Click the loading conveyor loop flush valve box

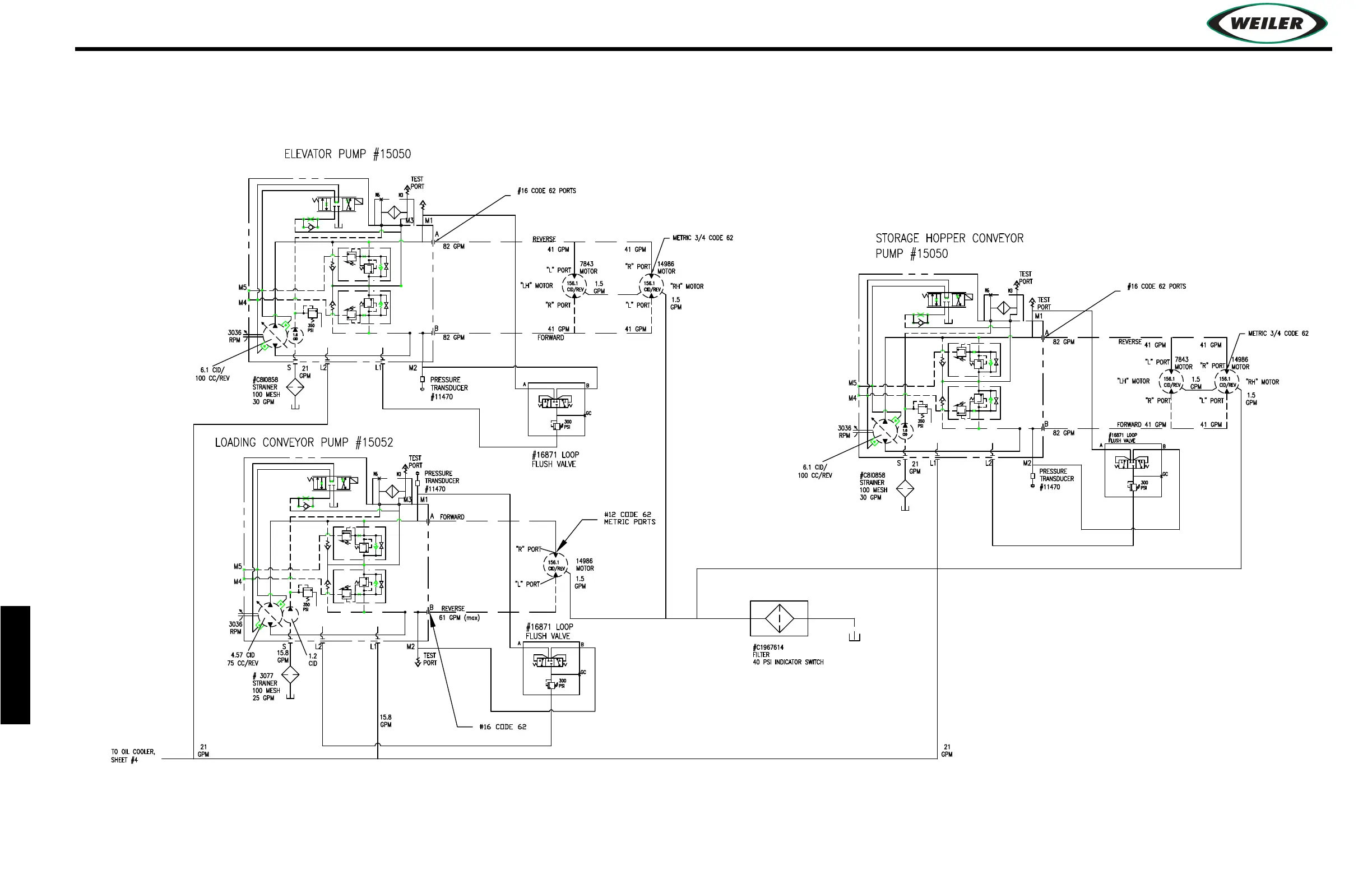550,668
